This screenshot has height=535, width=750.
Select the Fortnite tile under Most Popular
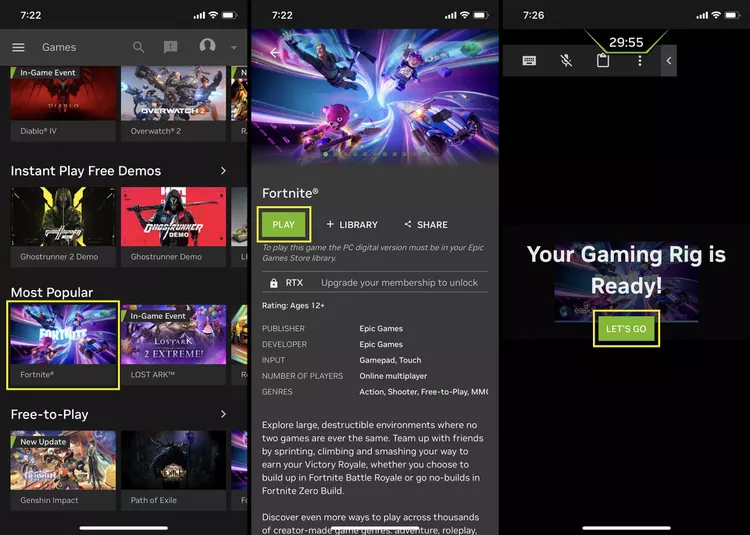[63, 345]
